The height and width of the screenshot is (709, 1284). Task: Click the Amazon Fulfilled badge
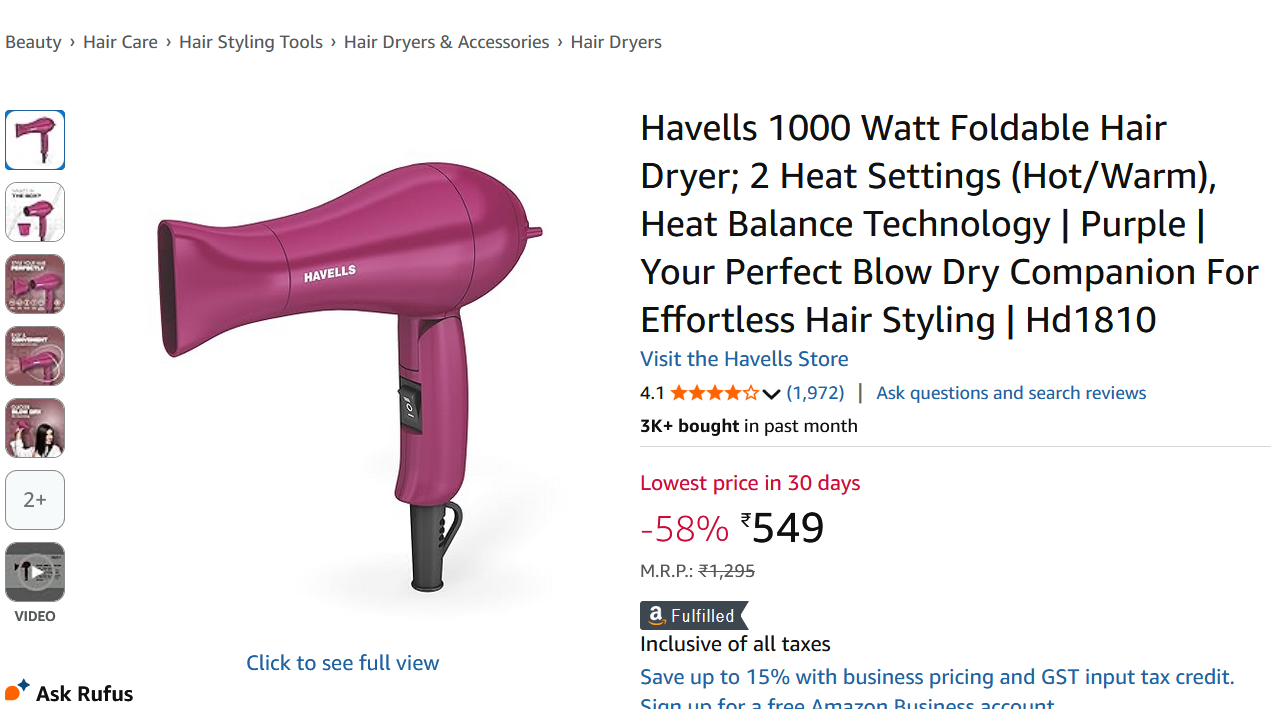coord(694,616)
